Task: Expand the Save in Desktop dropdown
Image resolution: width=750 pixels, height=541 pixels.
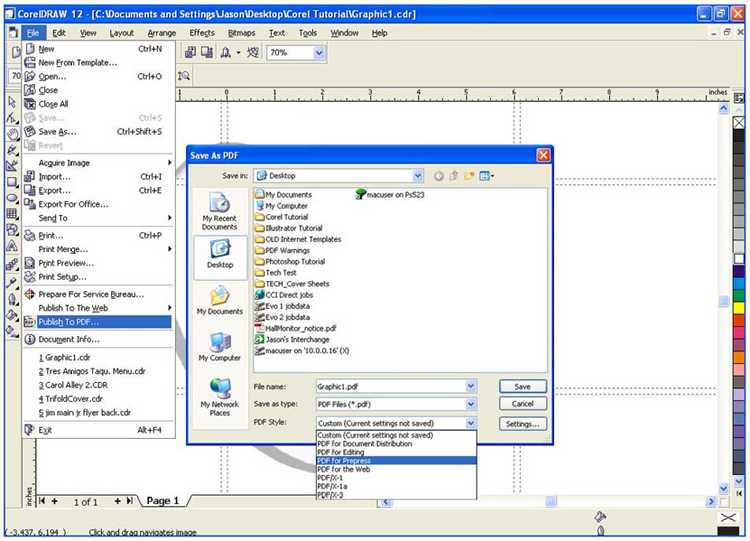Action: (x=418, y=176)
